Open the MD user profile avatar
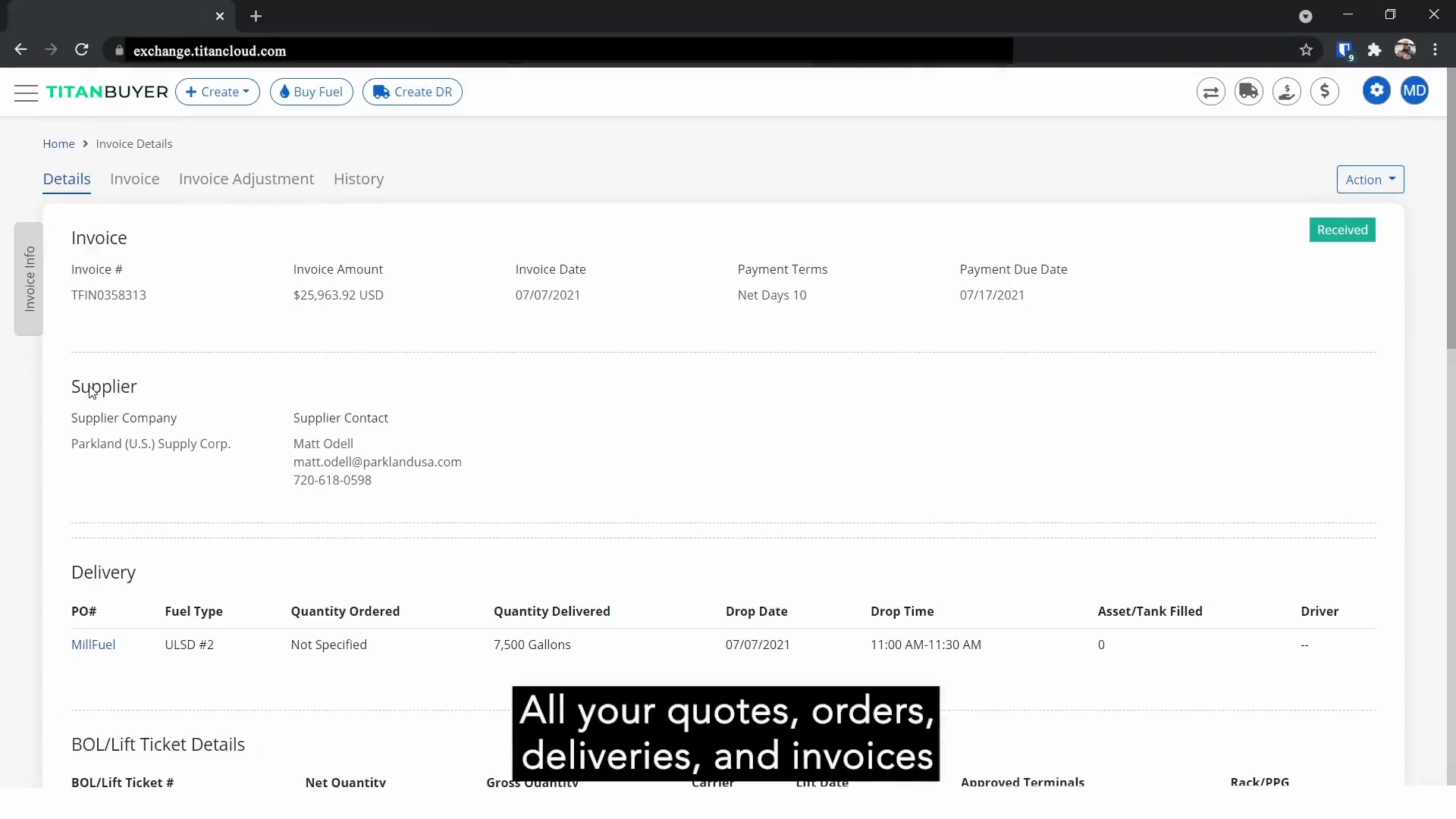The height and width of the screenshot is (819, 1456). (1416, 90)
